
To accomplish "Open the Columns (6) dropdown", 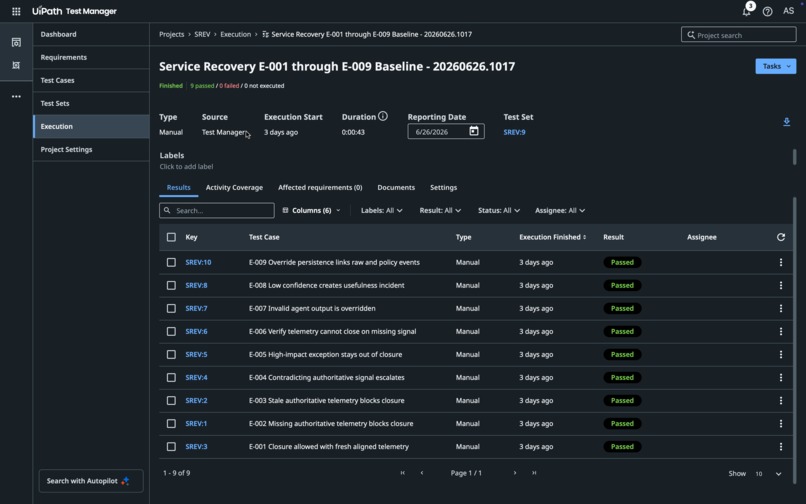I will click(x=312, y=210).
